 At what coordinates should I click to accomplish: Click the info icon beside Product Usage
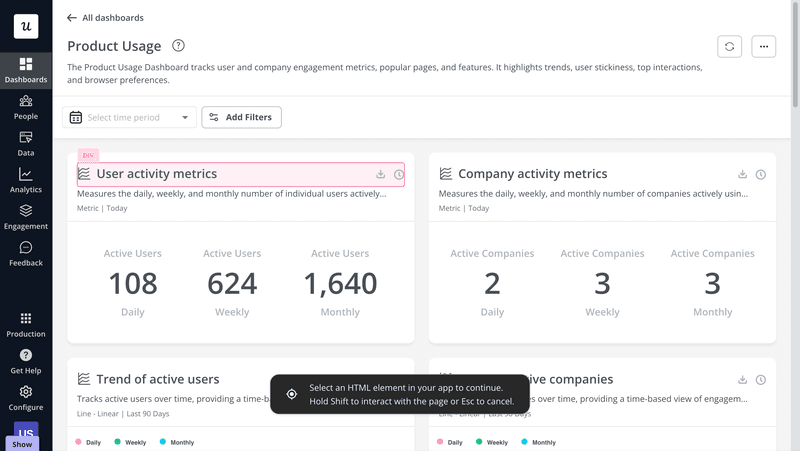click(x=179, y=46)
